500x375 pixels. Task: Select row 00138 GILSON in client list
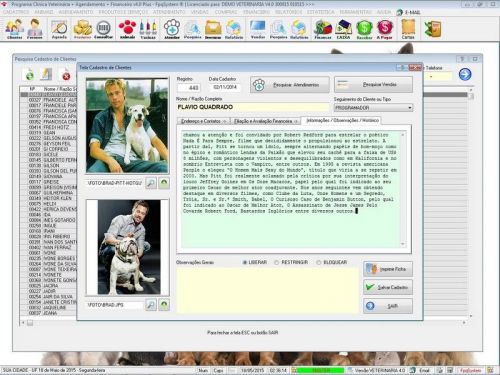[48, 165]
